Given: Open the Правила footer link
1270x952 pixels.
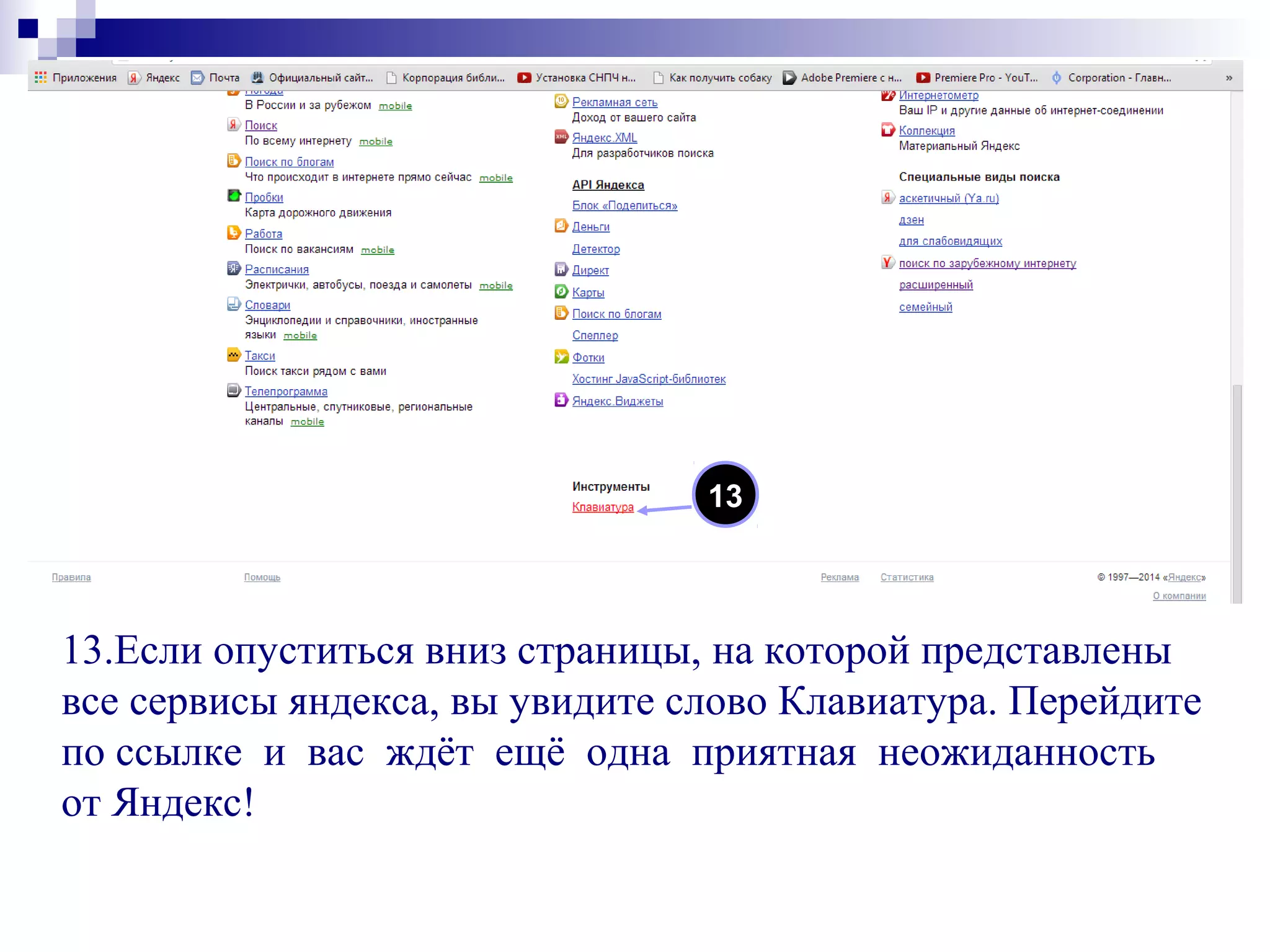Looking at the screenshot, I should 71,577.
